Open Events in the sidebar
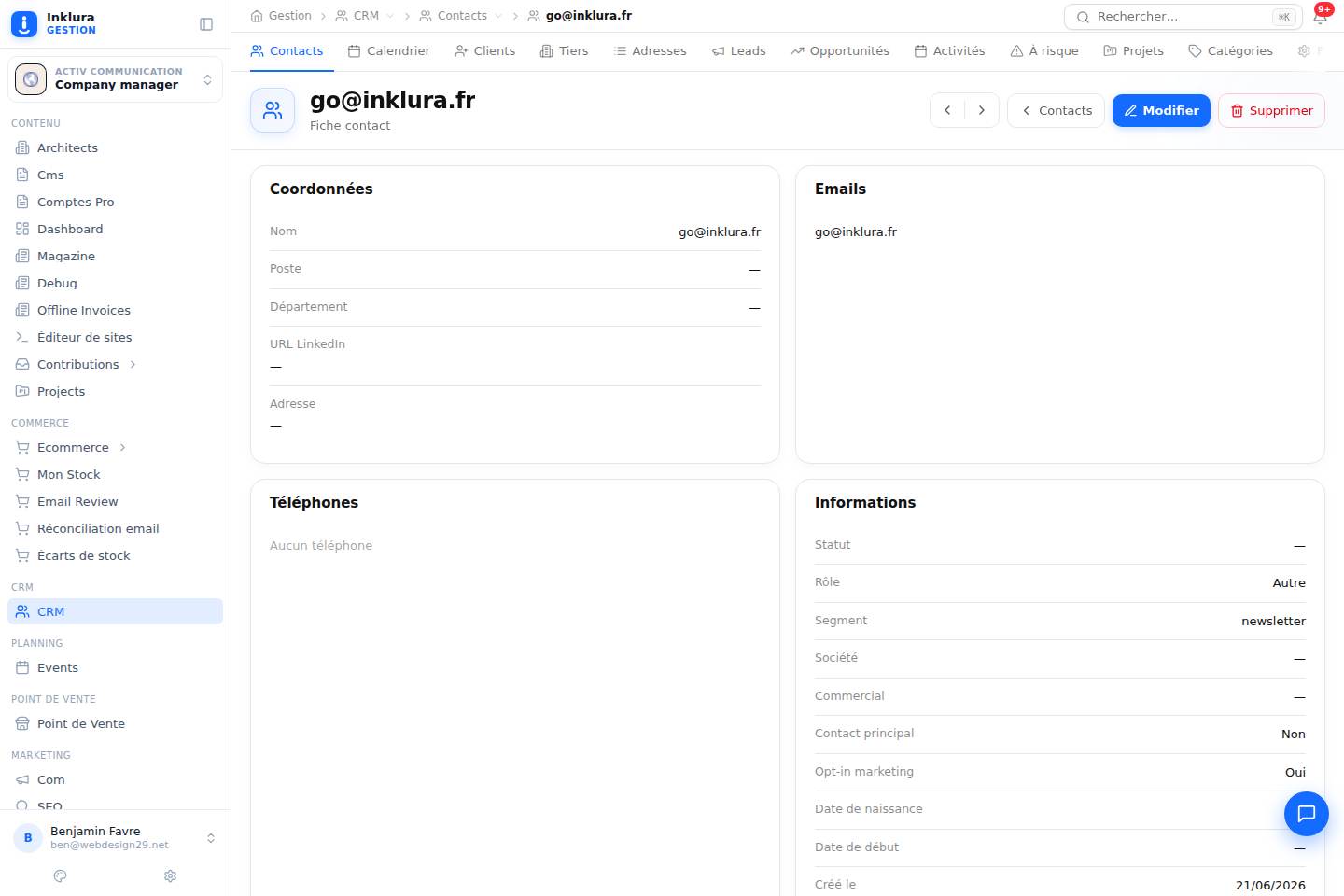Screen dimensions: 1344x896 (x=115, y=667)
